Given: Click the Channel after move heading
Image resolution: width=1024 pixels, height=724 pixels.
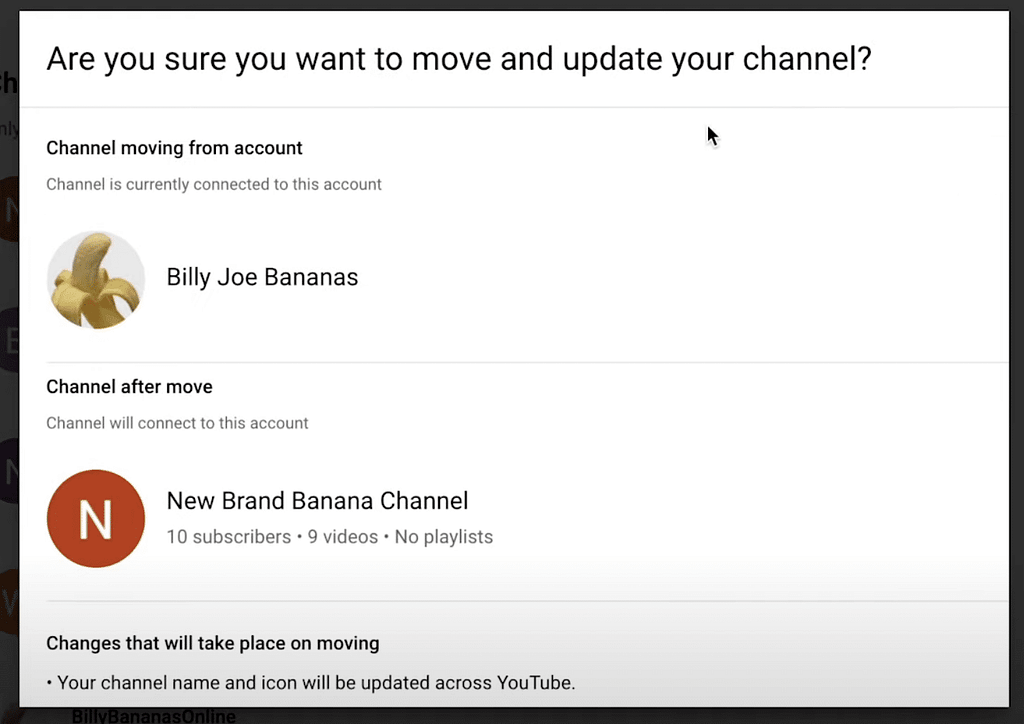Looking at the screenshot, I should point(129,386).
